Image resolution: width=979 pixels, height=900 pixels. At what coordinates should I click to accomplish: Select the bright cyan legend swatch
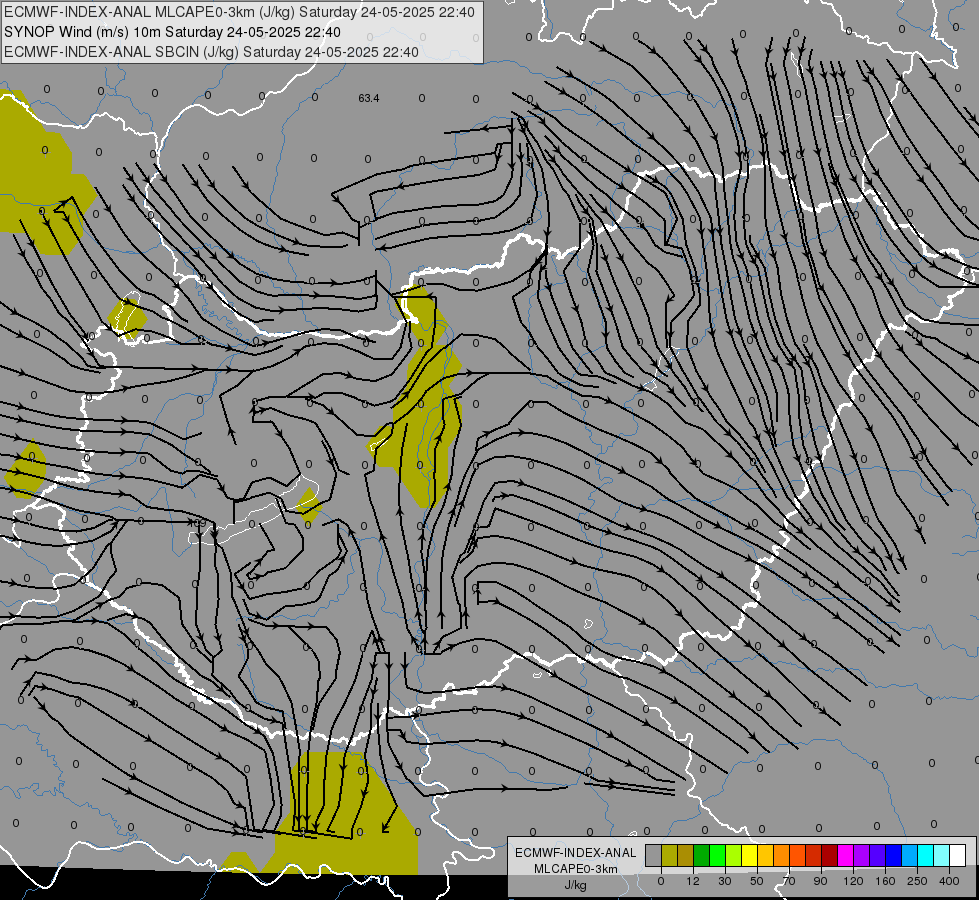point(926,856)
